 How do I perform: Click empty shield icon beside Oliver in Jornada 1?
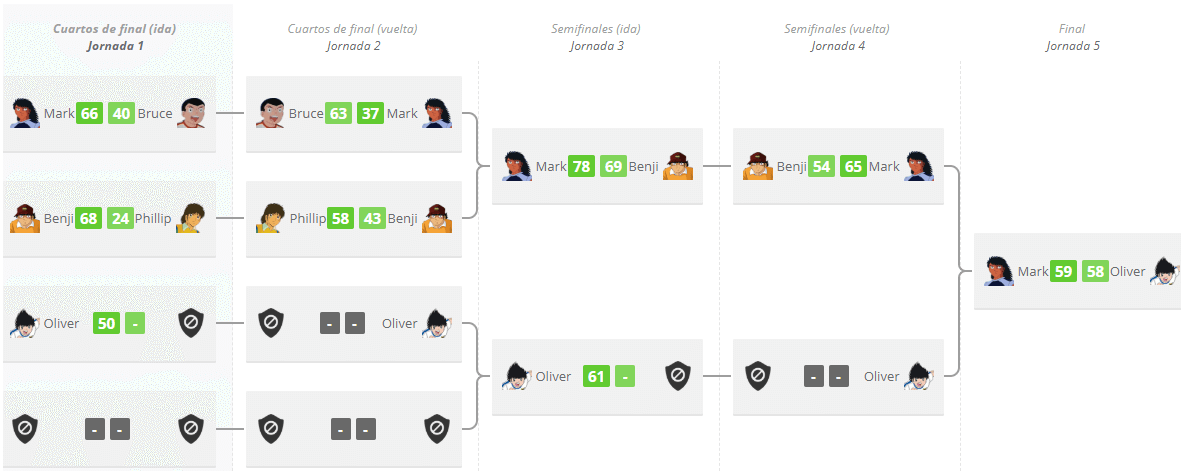(191, 324)
